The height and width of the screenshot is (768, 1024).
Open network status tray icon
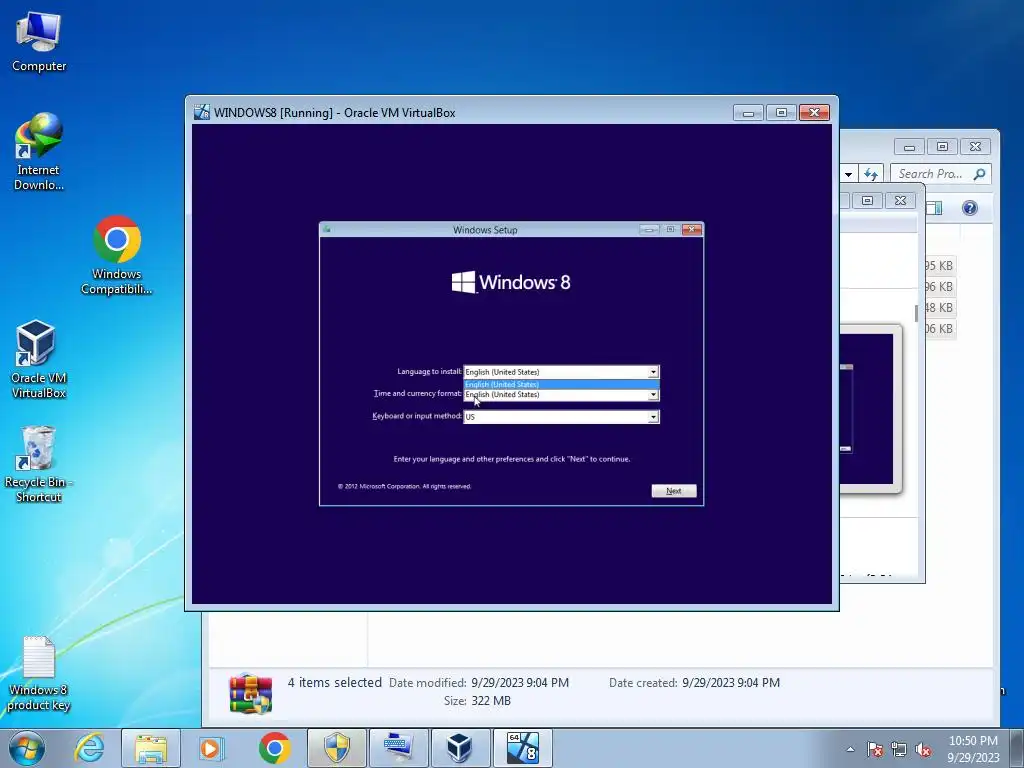[899, 750]
